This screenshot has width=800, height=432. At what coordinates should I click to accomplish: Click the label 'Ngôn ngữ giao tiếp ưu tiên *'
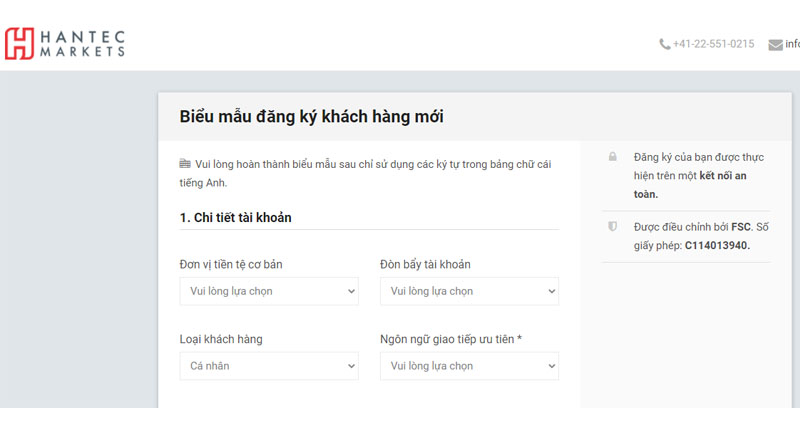point(451,339)
